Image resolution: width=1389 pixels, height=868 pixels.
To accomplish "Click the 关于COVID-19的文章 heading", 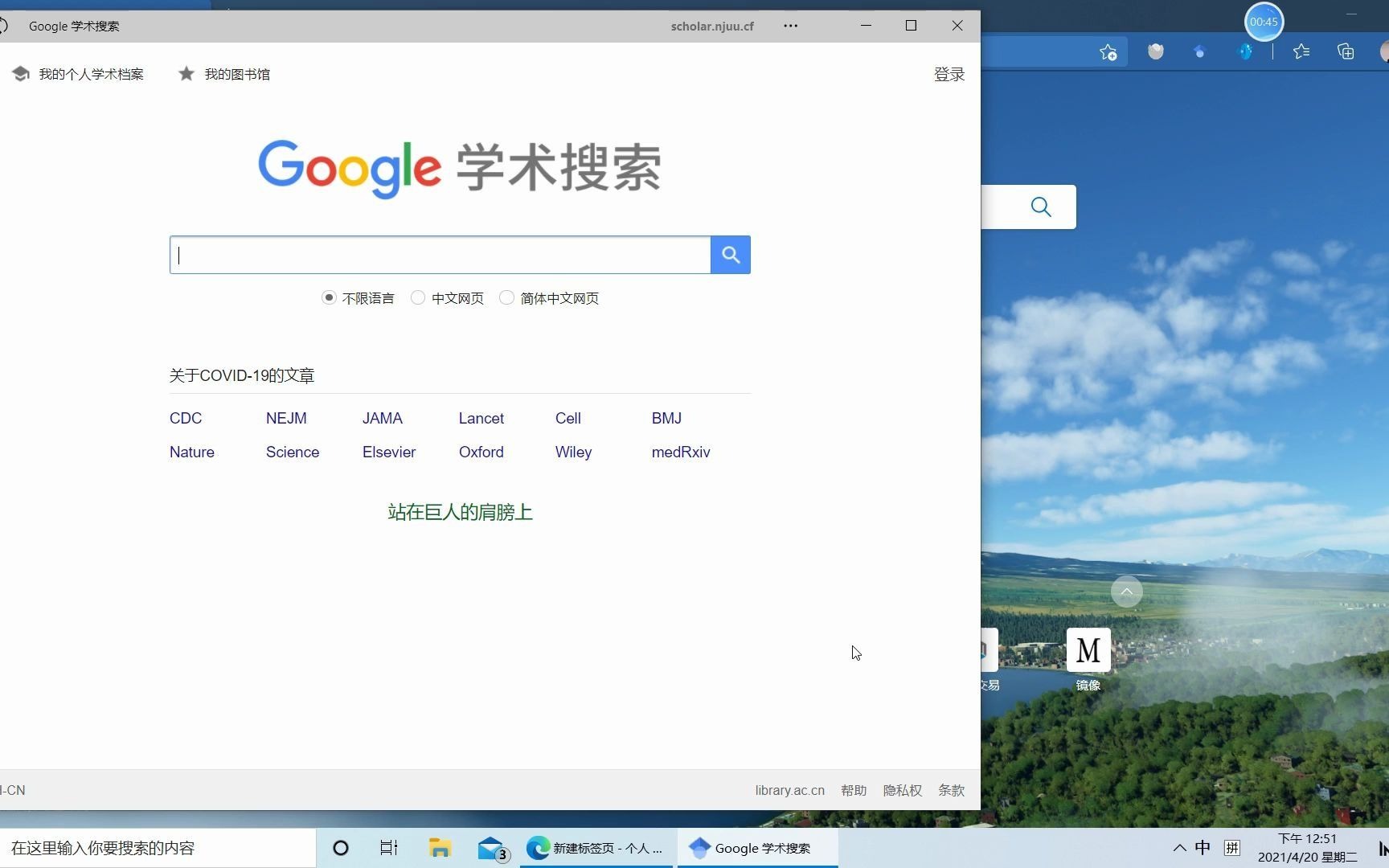I will pos(242,375).
